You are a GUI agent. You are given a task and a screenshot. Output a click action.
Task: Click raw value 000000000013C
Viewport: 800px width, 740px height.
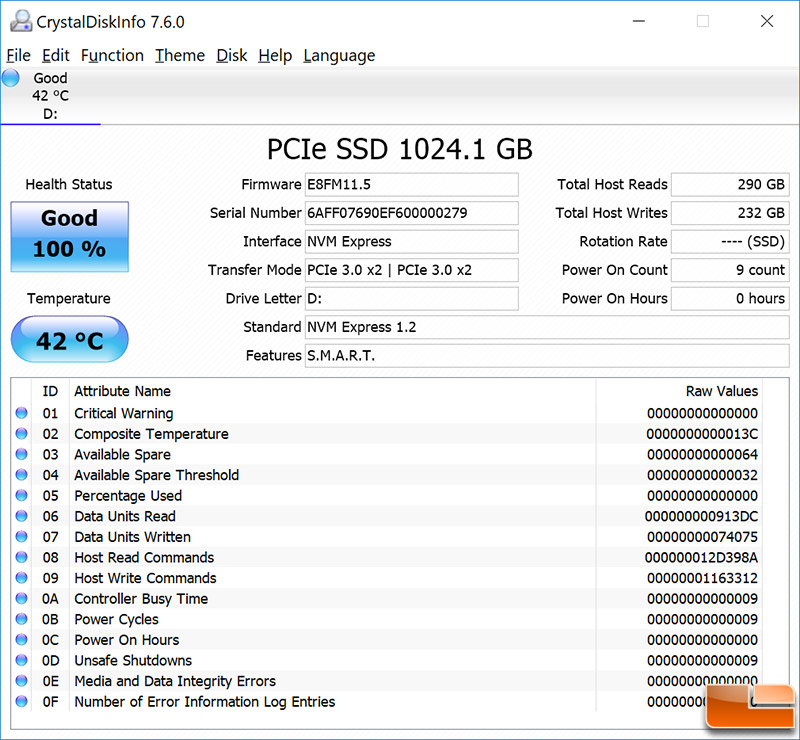click(x=702, y=434)
